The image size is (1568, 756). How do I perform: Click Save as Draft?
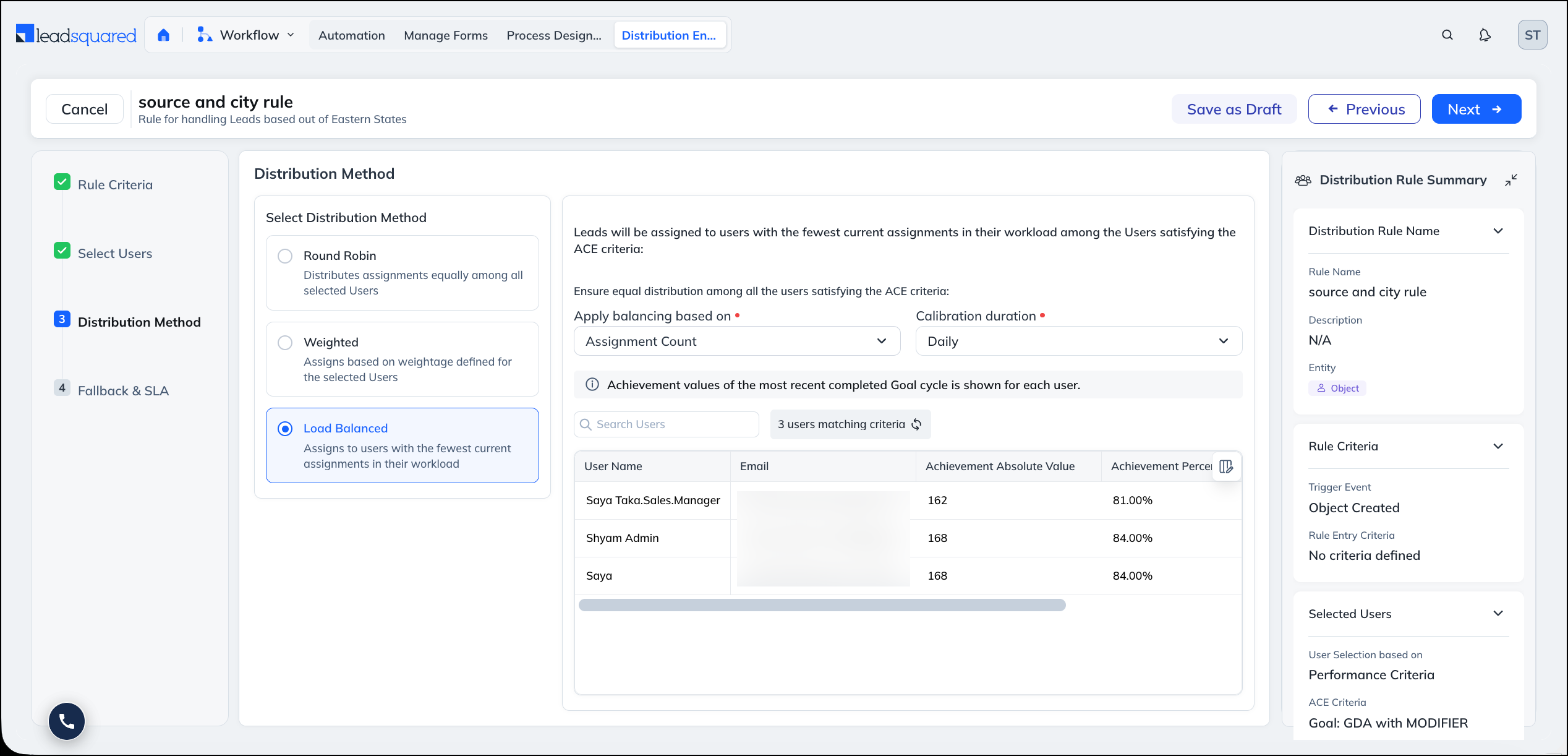pos(1234,110)
